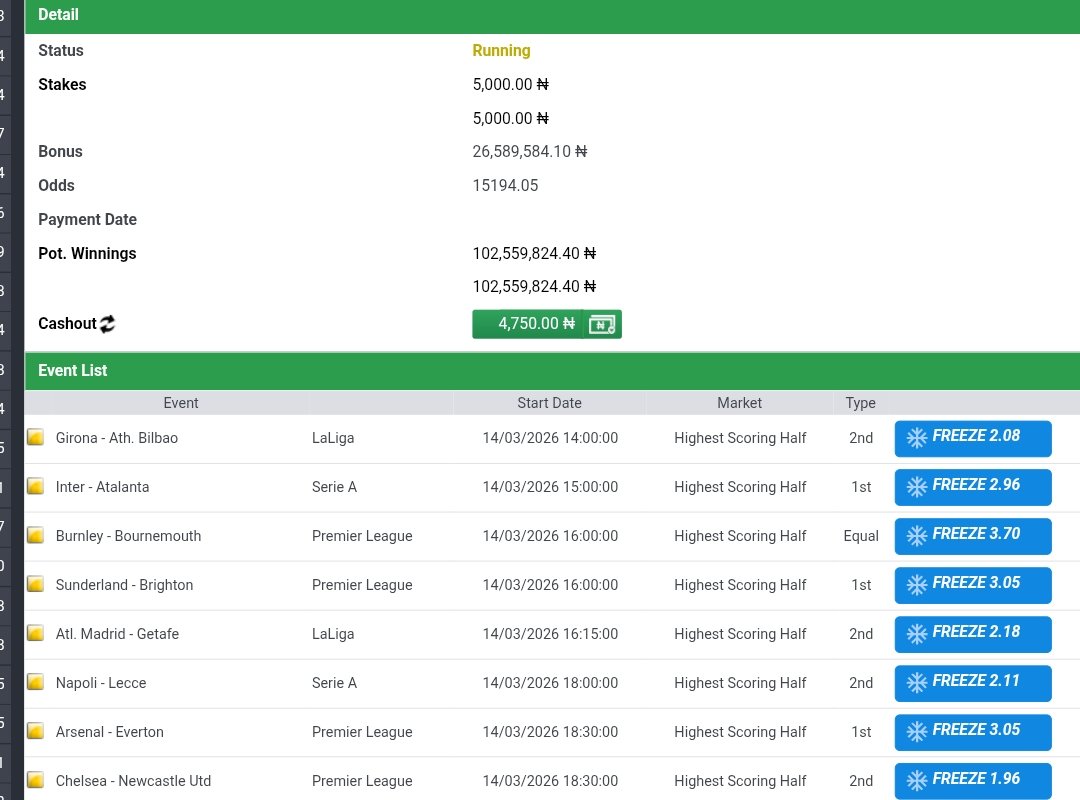The height and width of the screenshot is (800, 1080).
Task: Select the Chelsea - Newcastle Utd event name
Action: coord(133,781)
